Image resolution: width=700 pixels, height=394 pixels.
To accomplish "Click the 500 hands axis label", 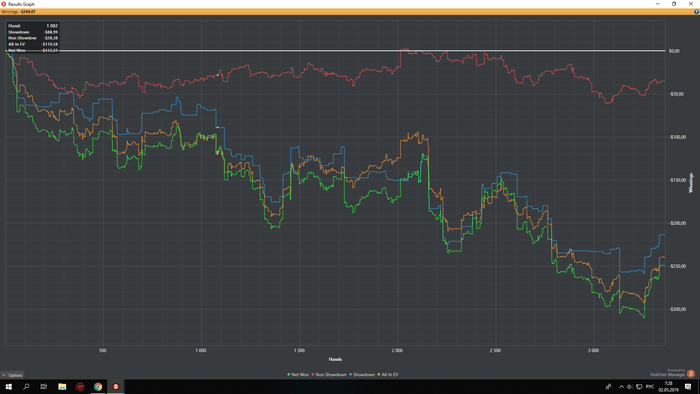I will [x=103, y=351].
